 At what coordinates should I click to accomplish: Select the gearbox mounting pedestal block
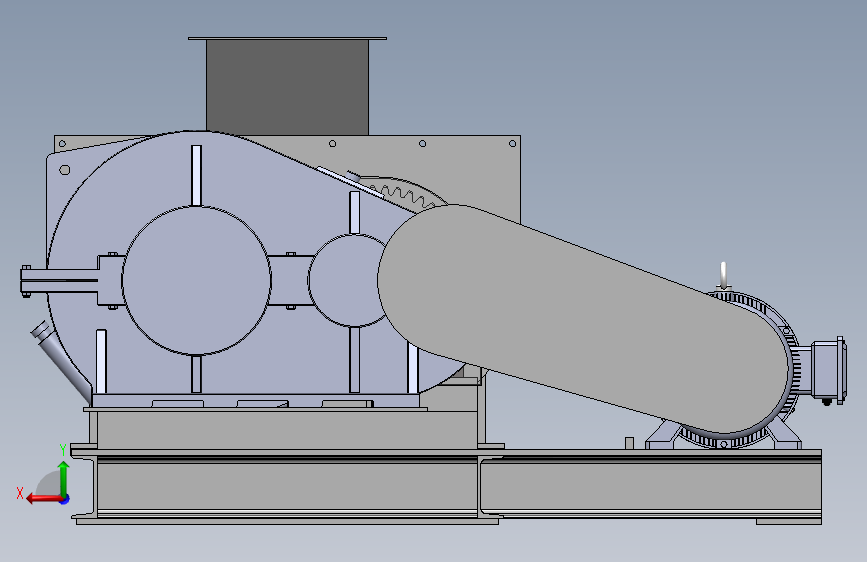(286, 429)
